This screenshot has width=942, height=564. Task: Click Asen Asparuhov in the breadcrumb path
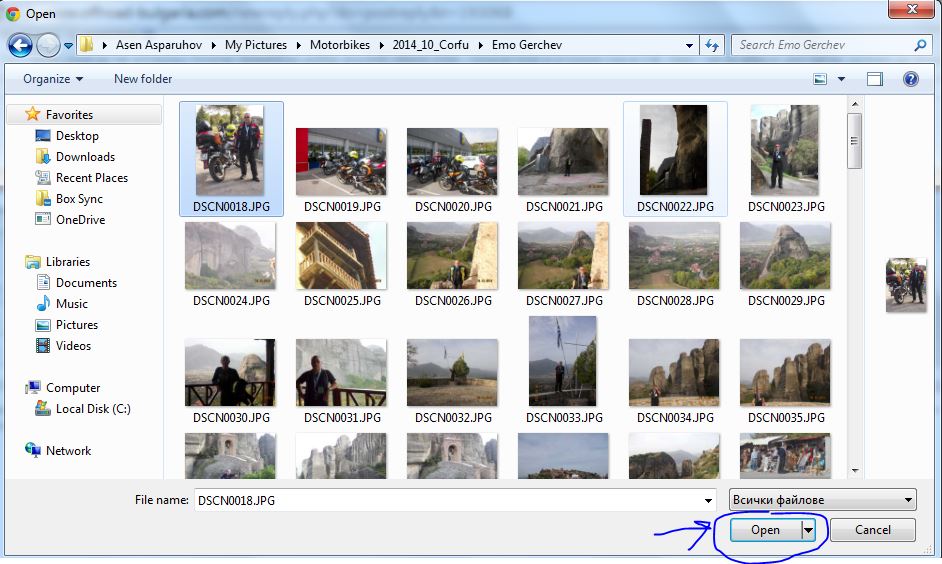pos(159,45)
